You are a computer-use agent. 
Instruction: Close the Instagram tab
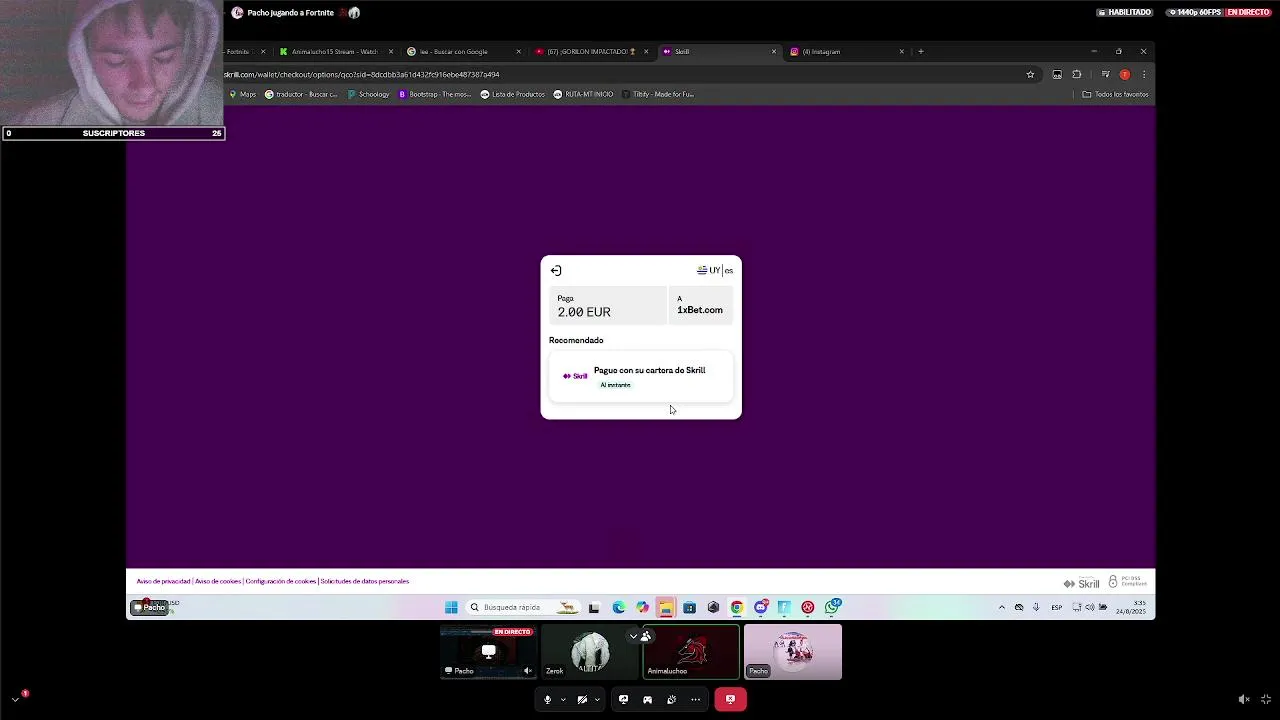point(901,51)
